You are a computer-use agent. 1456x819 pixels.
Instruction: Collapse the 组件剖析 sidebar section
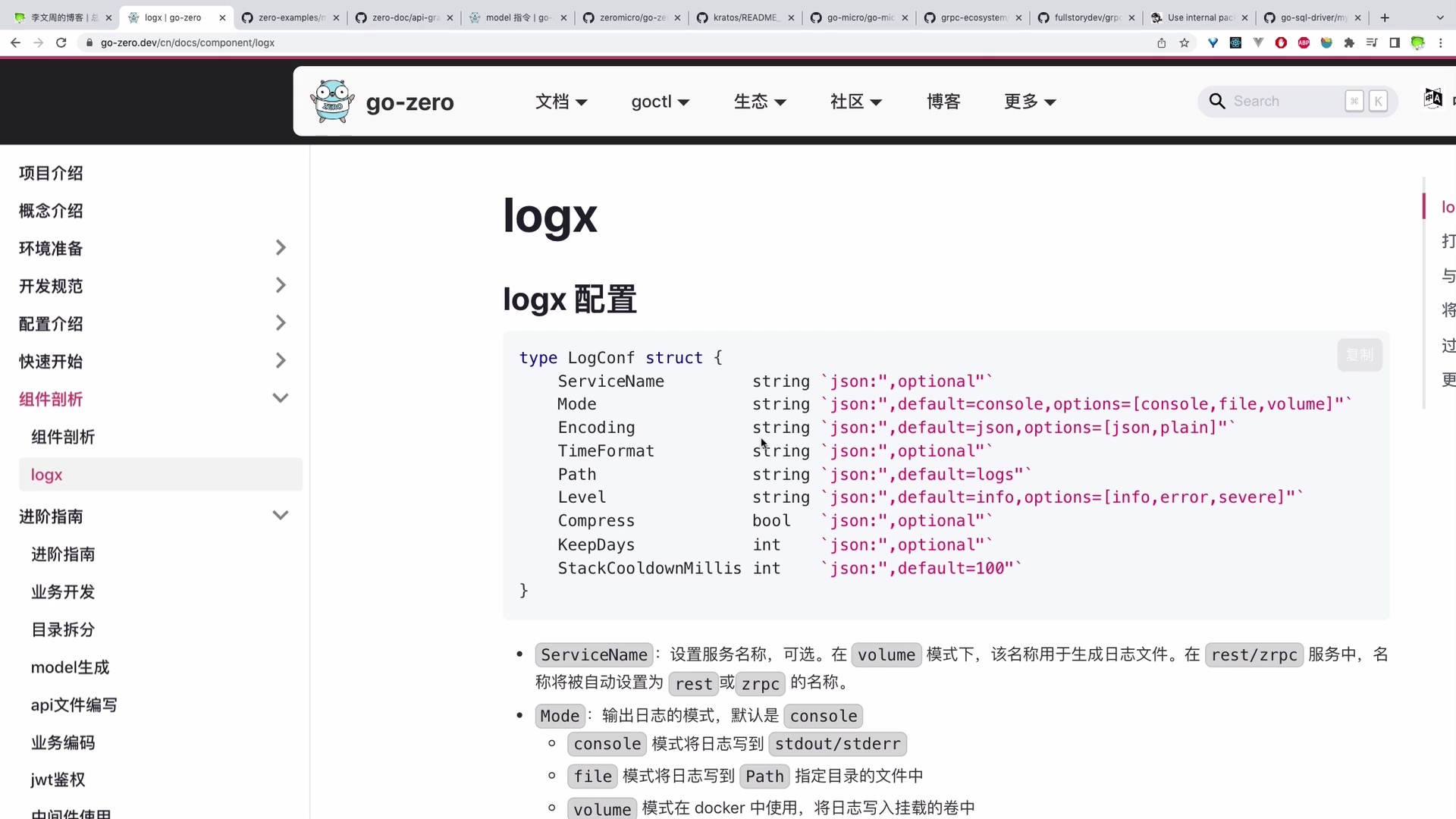(x=281, y=397)
